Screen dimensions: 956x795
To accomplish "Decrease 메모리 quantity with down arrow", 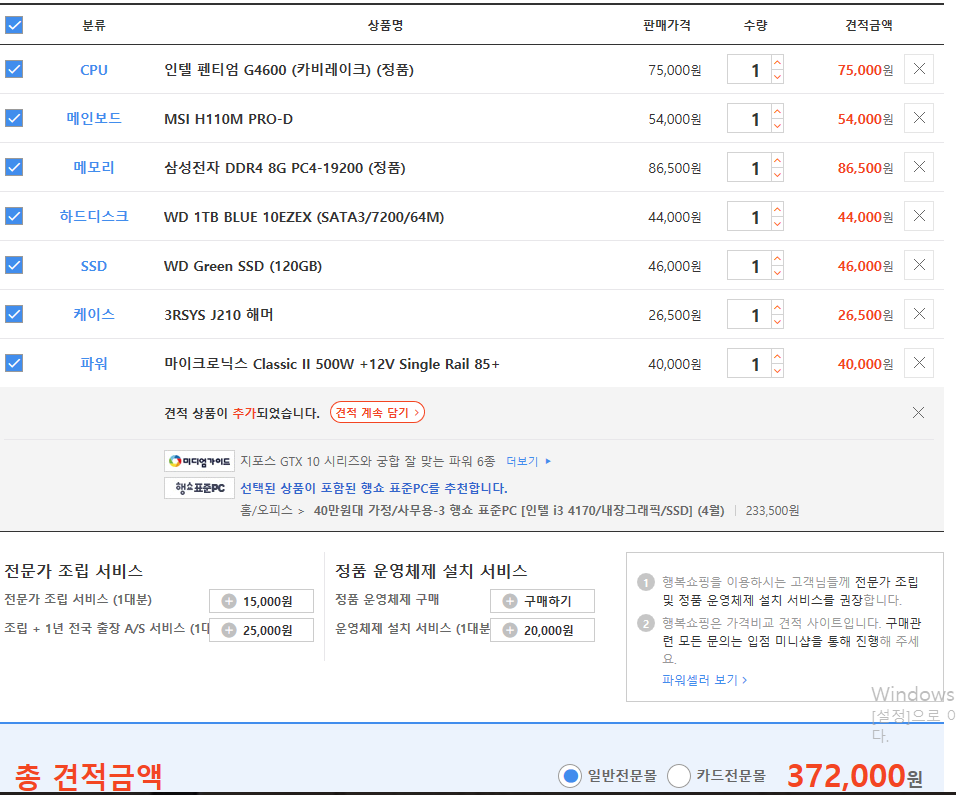I will [x=777, y=174].
